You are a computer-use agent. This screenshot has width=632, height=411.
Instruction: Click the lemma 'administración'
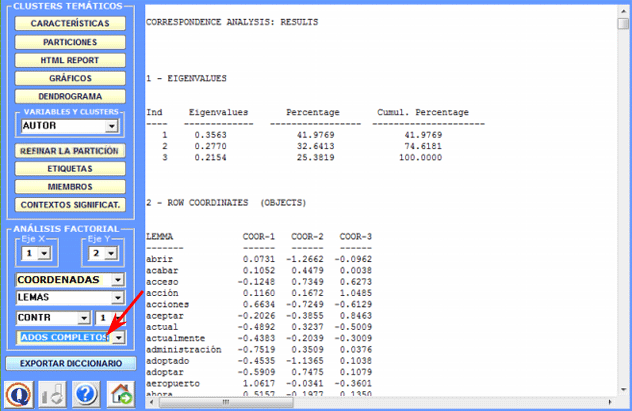pyautogui.click(x=184, y=349)
